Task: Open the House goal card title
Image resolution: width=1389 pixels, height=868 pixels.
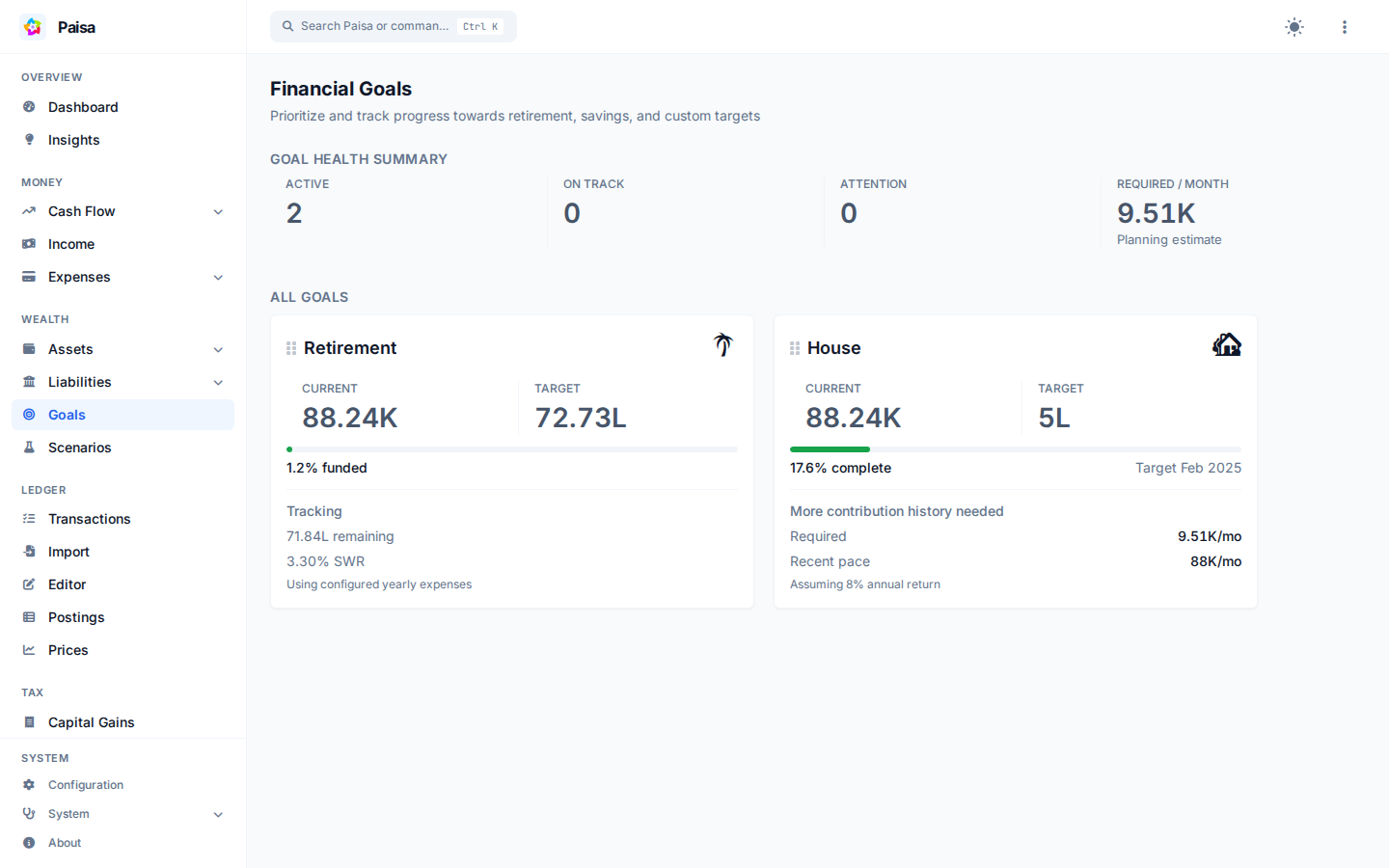Action: pyautogui.click(x=834, y=348)
